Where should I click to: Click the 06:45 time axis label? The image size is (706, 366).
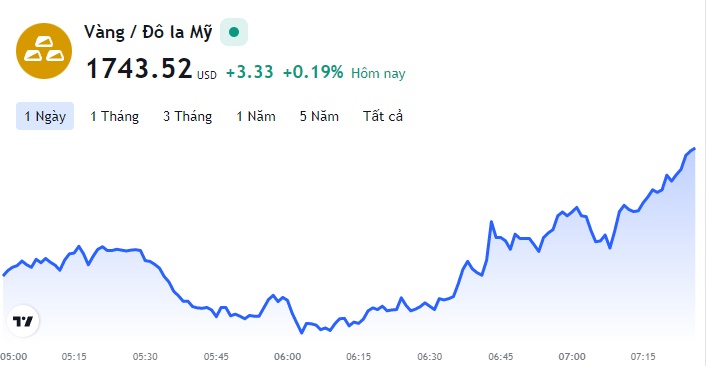[501, 357]
